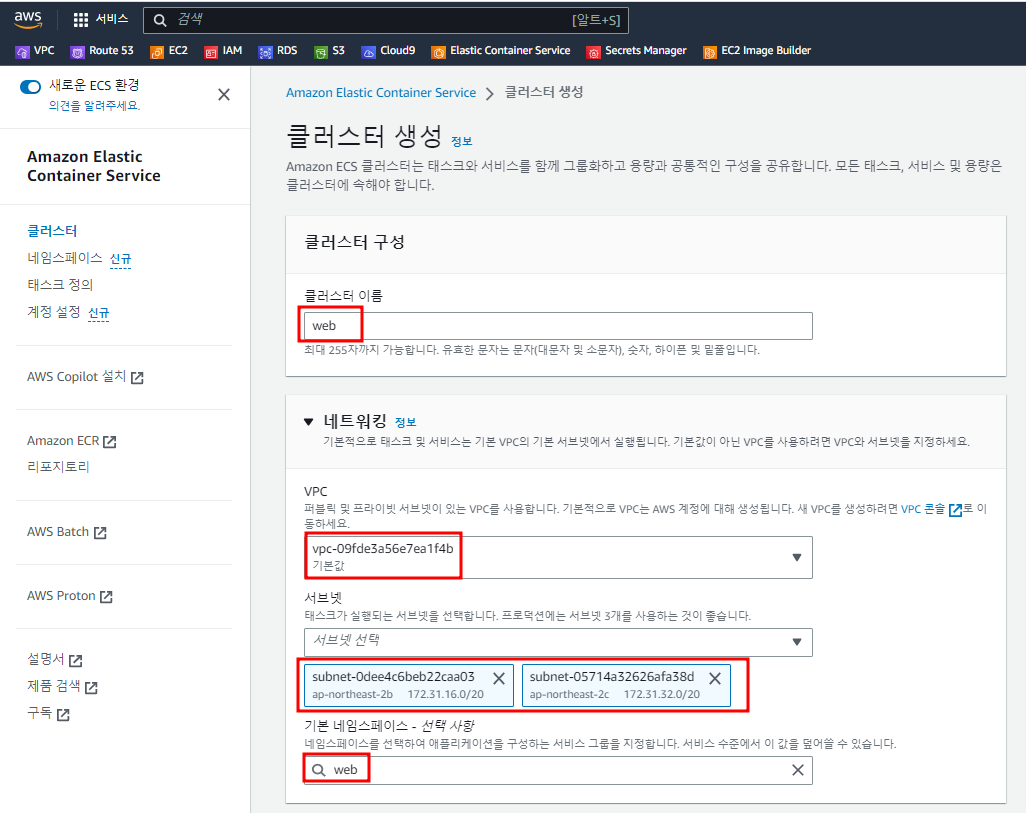
Task: Click the AWS logo home icon
Action: click(x=28, y=20)
